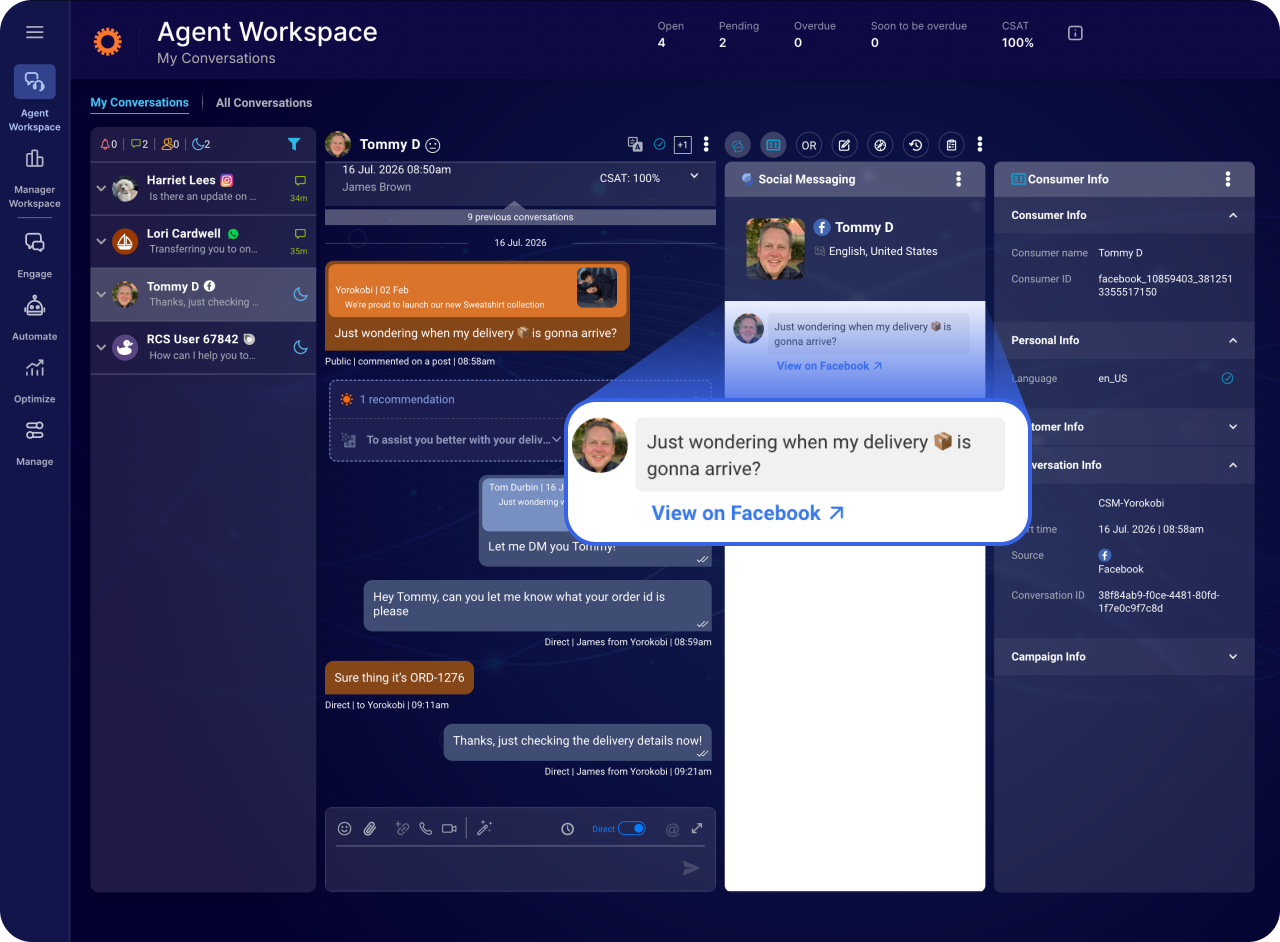Select Agent Workspace in the sidebar
The width and height of the screenshot is (1280, 942).
click(35, 99)
